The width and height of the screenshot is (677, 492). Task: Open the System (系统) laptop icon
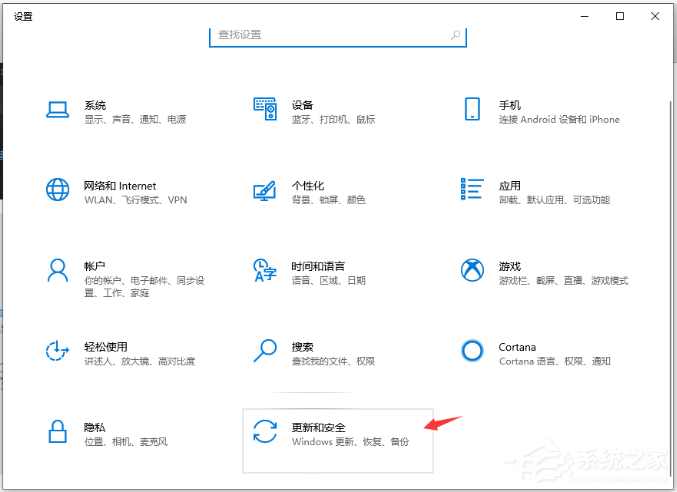pyautogui.click(x=57, y=110)
